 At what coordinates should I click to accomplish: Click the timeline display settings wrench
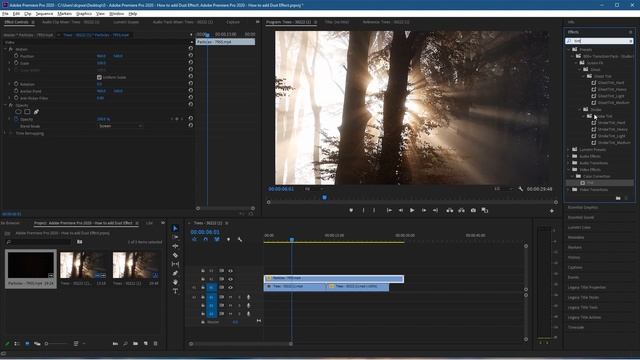240,240
